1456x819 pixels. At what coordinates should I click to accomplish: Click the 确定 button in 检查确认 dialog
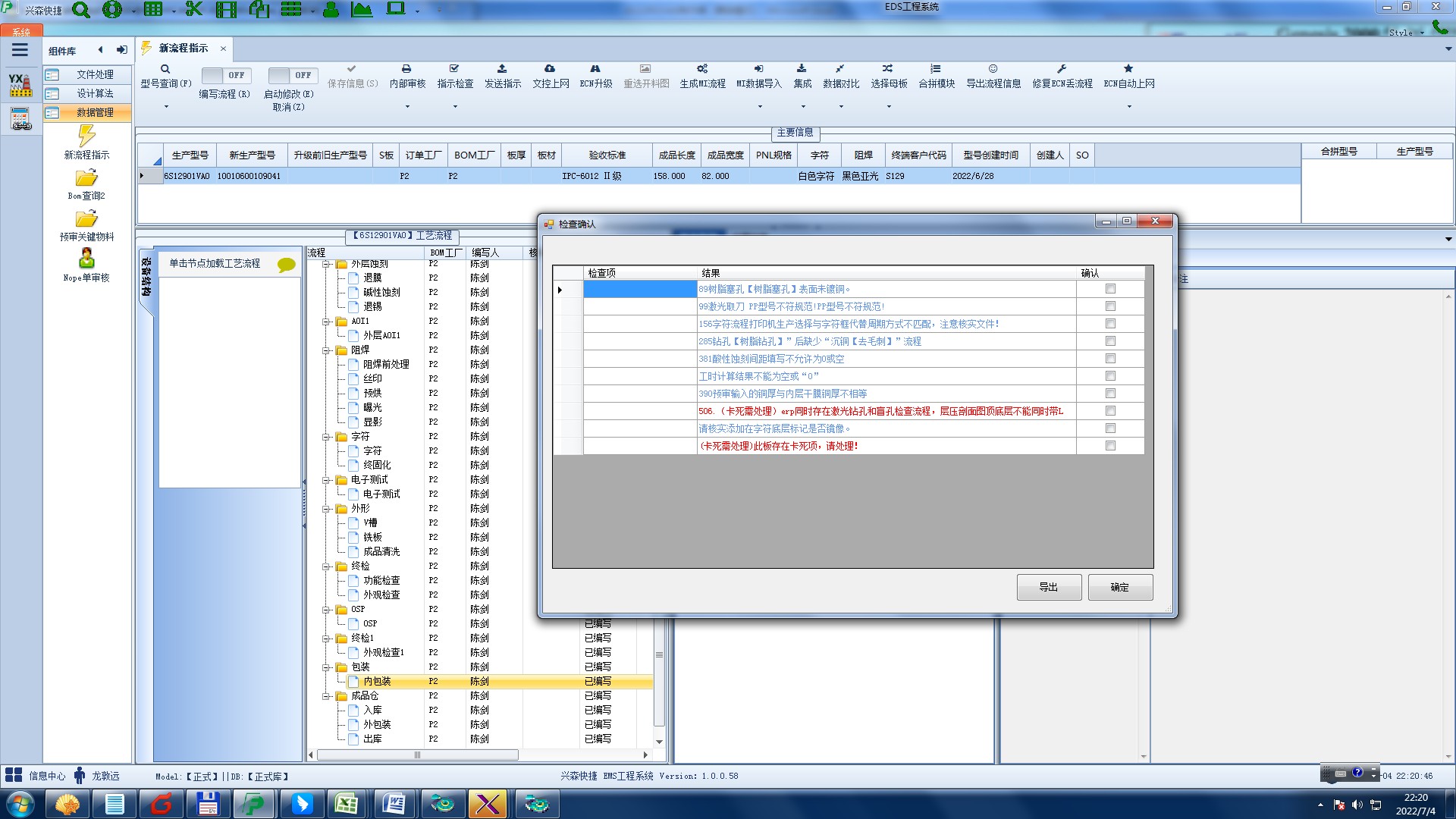click(x=1120, y=587)
